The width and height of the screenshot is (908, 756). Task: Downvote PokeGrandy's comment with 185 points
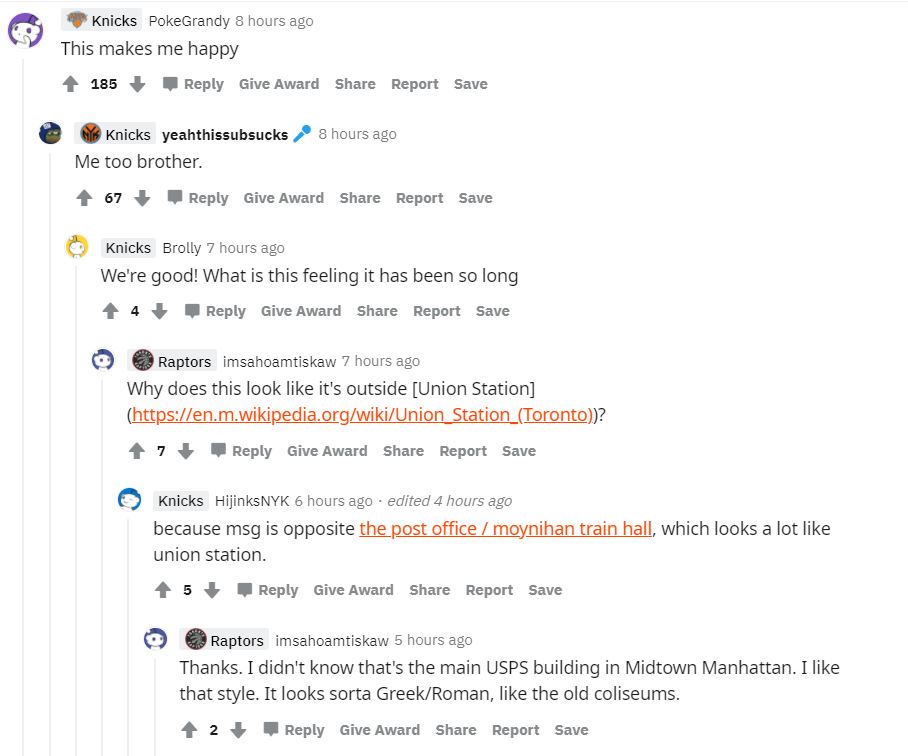point(138,84)
